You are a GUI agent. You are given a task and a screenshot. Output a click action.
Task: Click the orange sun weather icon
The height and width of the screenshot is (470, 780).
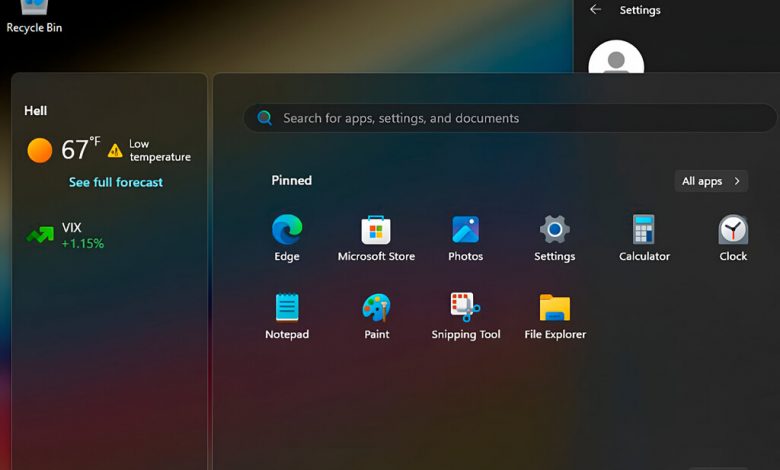tap(40, 150)
